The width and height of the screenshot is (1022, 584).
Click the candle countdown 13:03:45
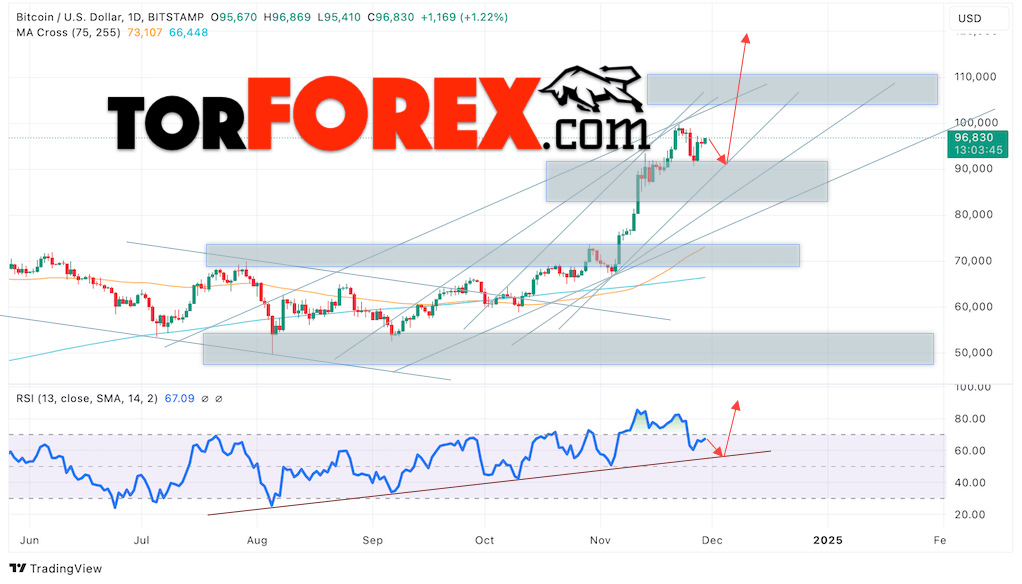[x=978, y=150]
